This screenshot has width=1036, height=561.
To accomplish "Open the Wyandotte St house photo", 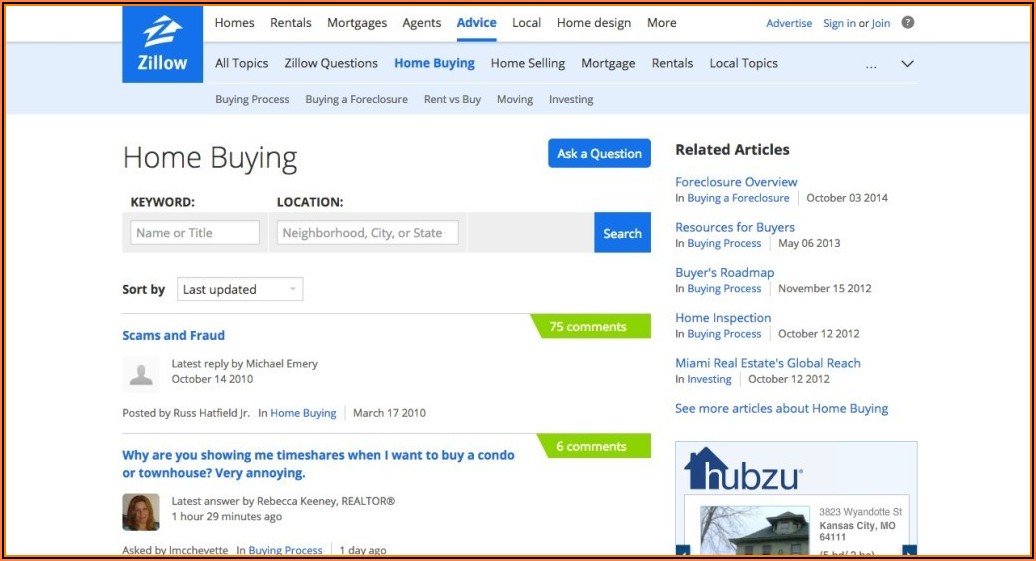I will pyautogui.click(x=755, y=531).
